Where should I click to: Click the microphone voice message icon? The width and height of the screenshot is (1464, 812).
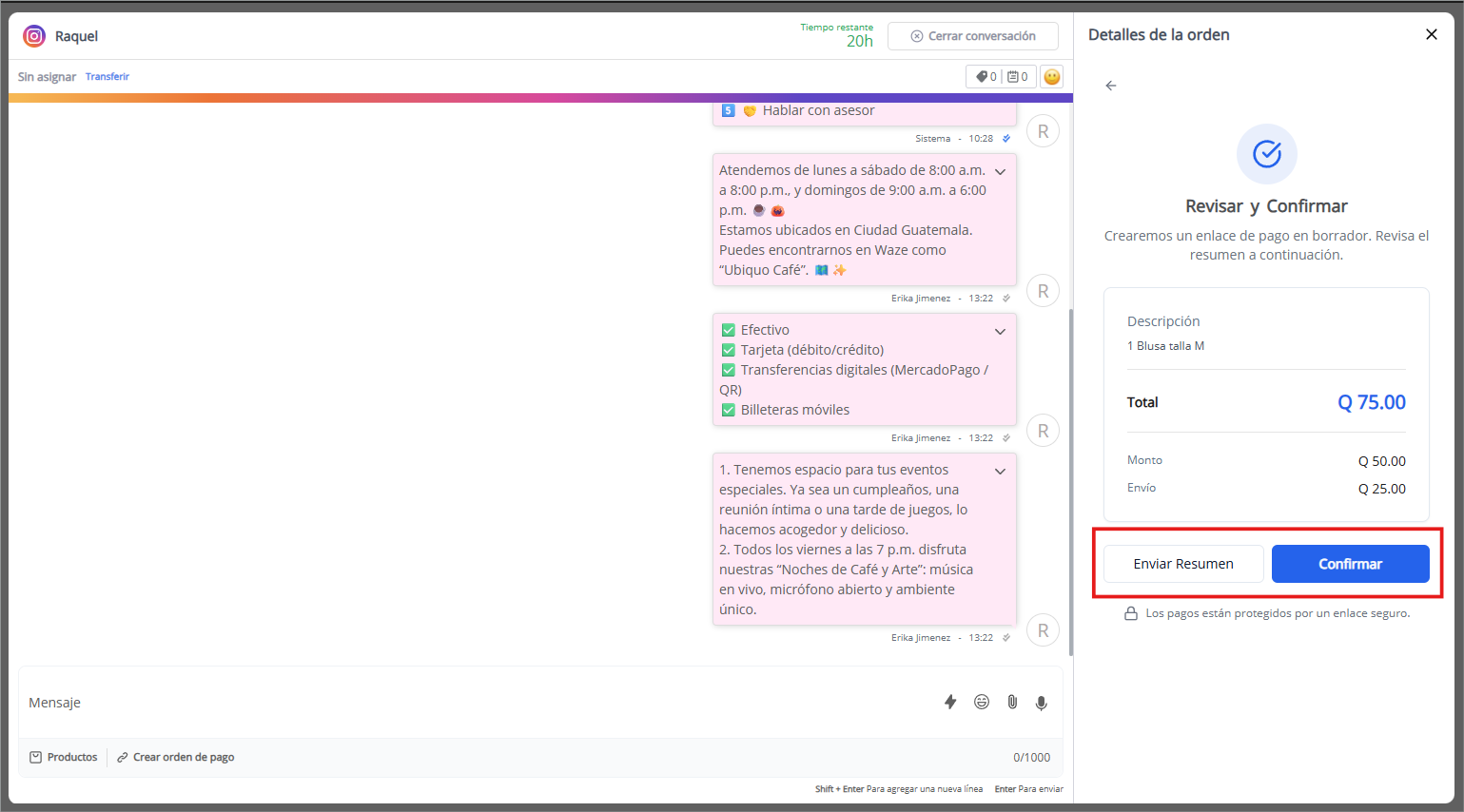pyautogui.click(x=1042, y=703)
